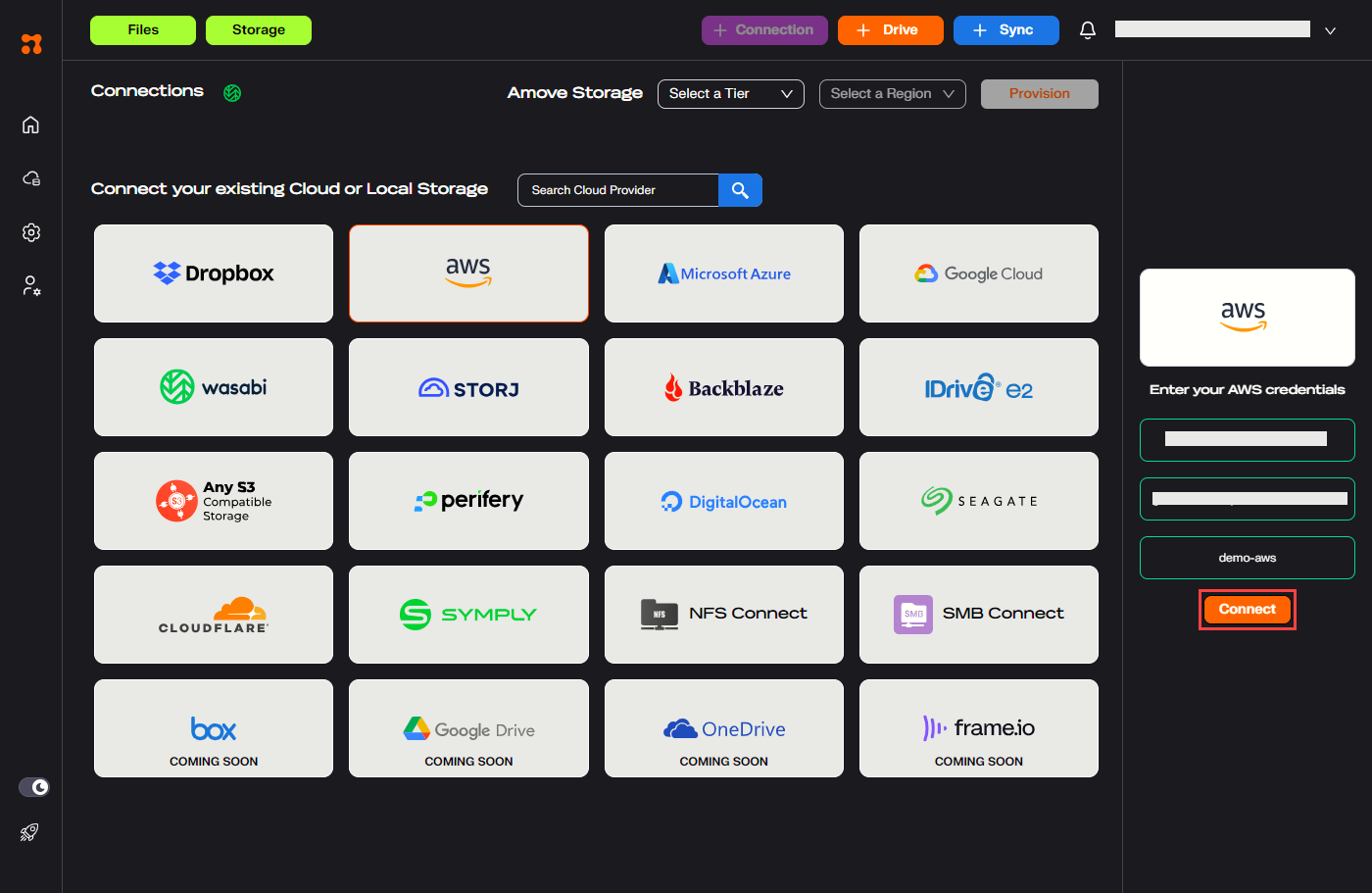Click the demo-aws name input field
Screen dimensions: 1372x893
point(1247,558)
